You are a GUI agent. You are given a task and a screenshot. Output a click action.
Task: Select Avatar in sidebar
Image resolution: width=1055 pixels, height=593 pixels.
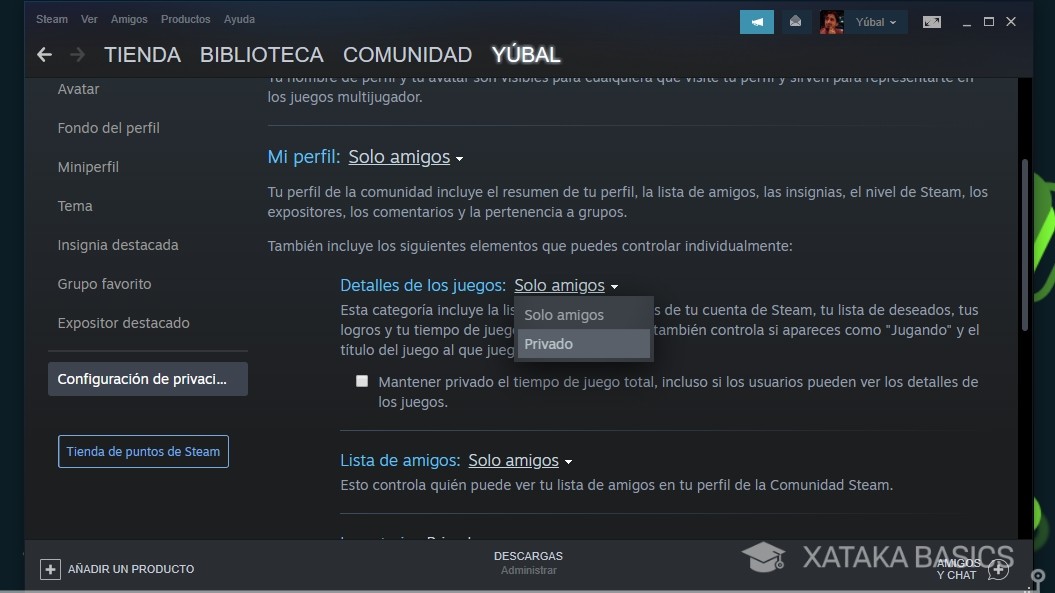click(78, 89)
